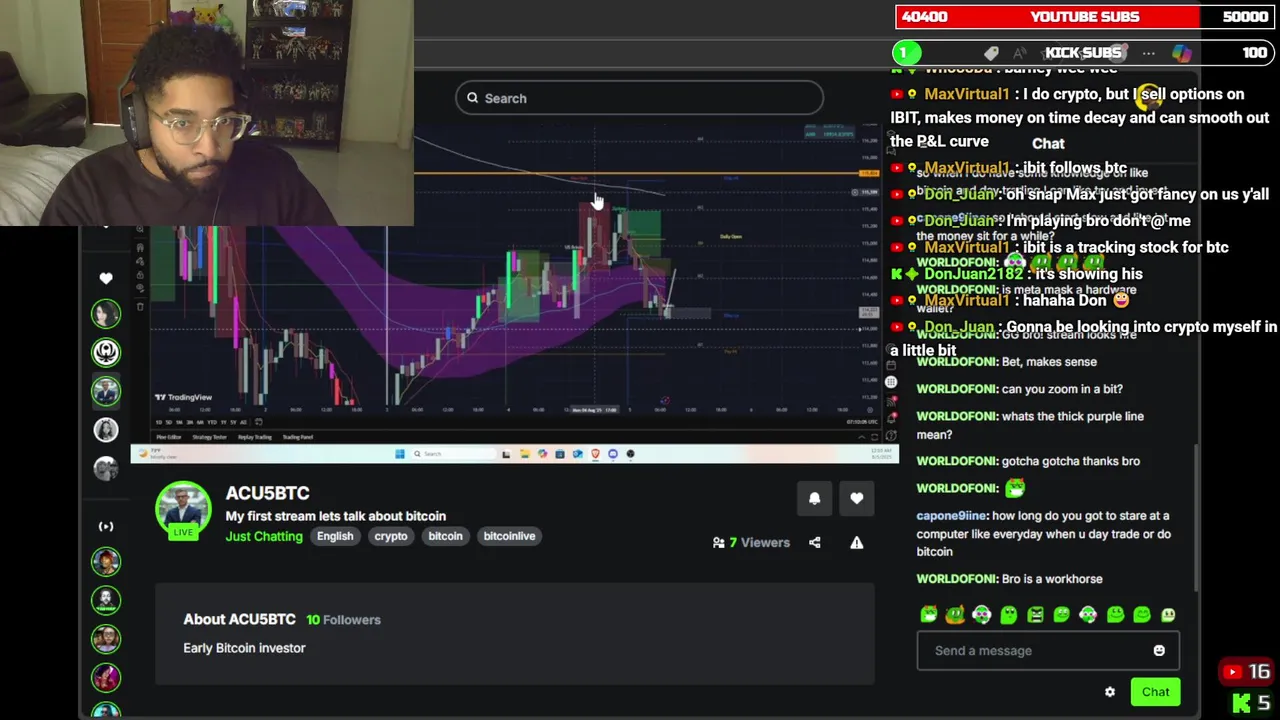Open capone9iine's chat username
Screen dimensions: 1280x720
pos(951,516)
